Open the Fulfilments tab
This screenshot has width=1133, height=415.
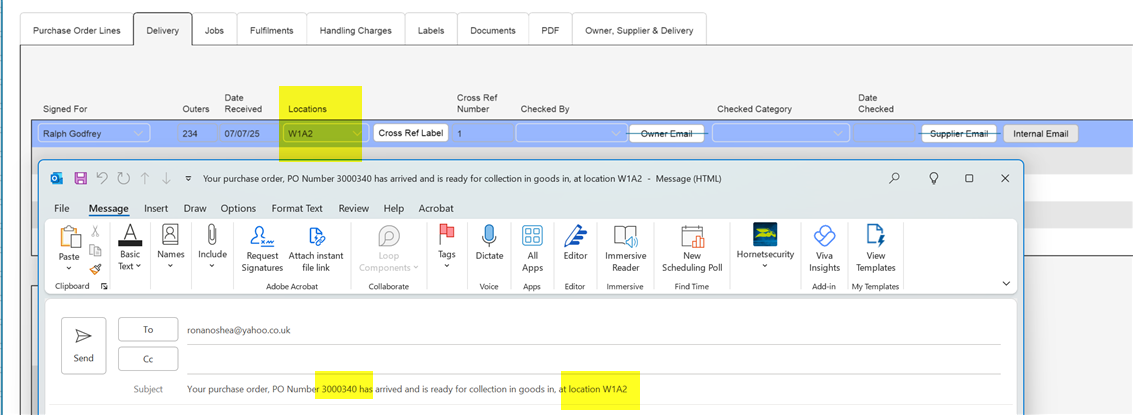pyautogui.click(x=272, y=30)
